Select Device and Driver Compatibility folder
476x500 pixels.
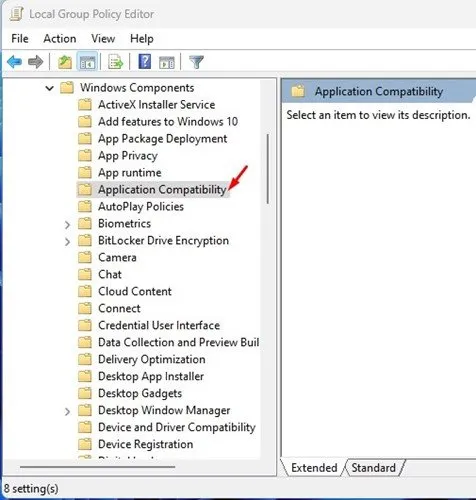pos(177,427)
